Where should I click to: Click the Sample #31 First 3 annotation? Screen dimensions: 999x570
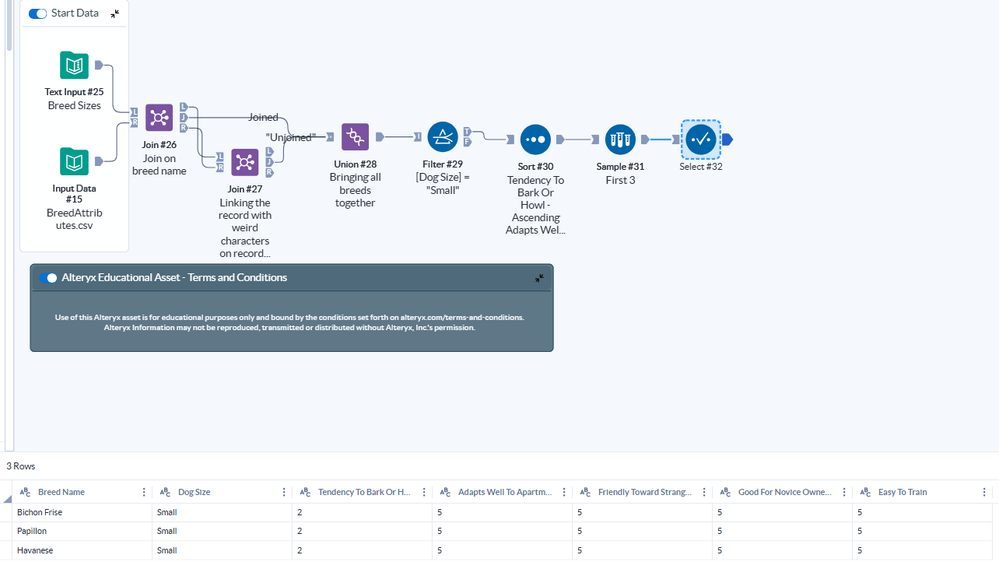pos(620,180)
